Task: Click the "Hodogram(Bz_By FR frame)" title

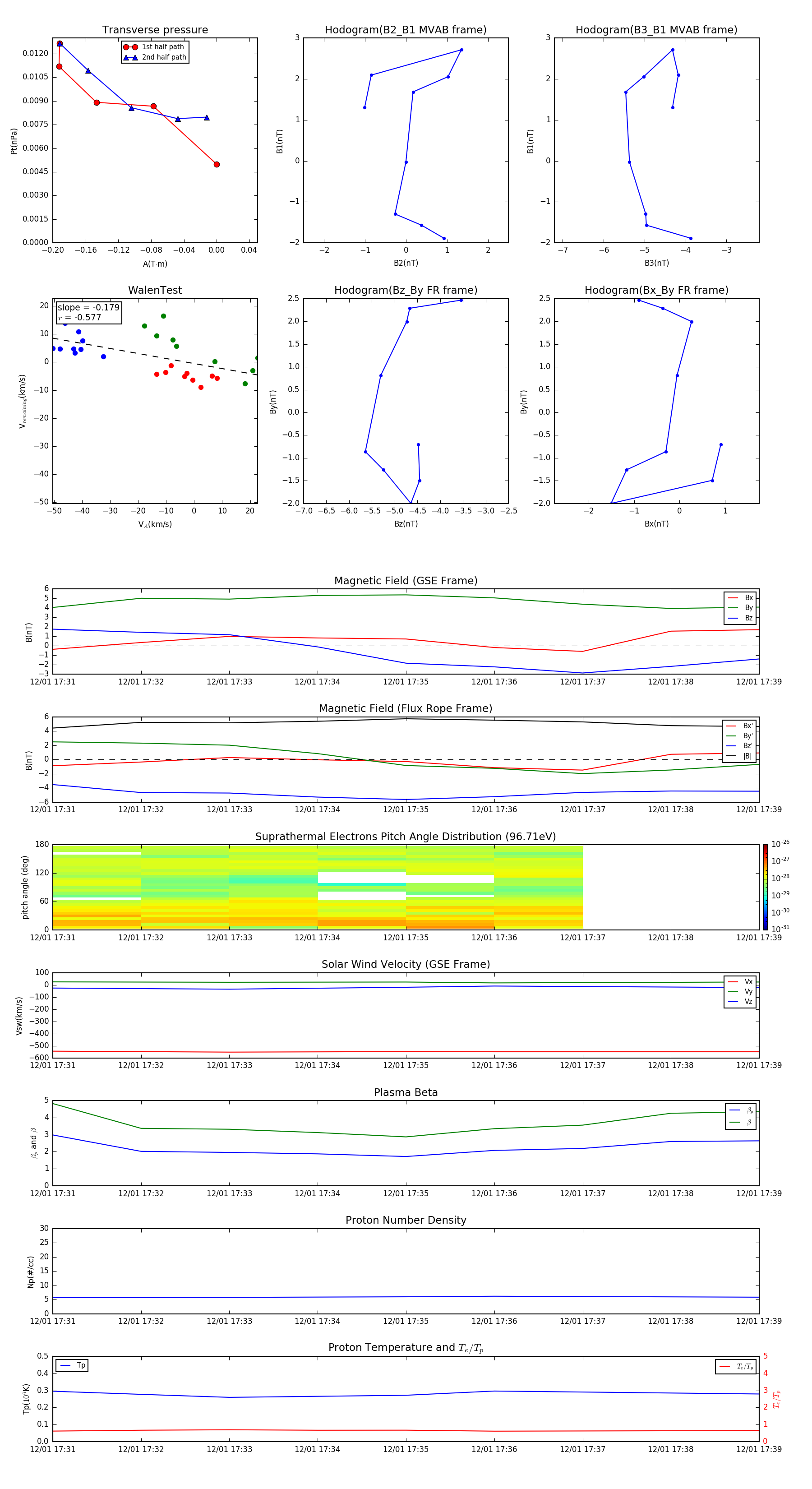Action: point(406,290)
